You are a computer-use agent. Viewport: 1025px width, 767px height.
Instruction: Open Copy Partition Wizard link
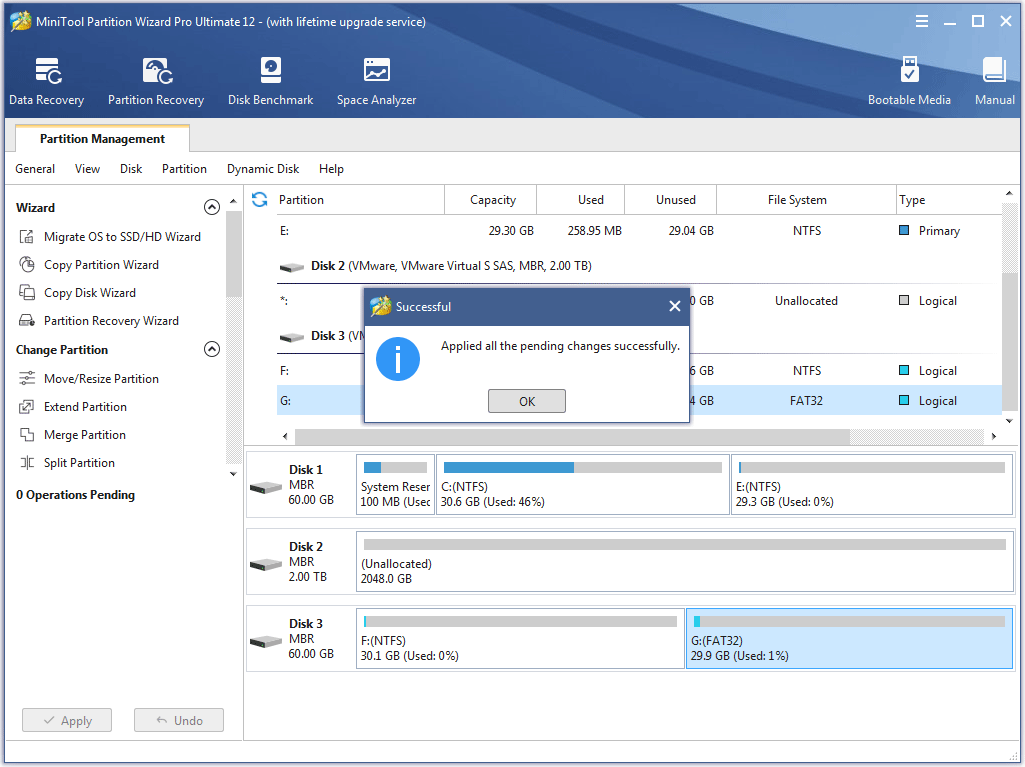[x=101, y=265]
